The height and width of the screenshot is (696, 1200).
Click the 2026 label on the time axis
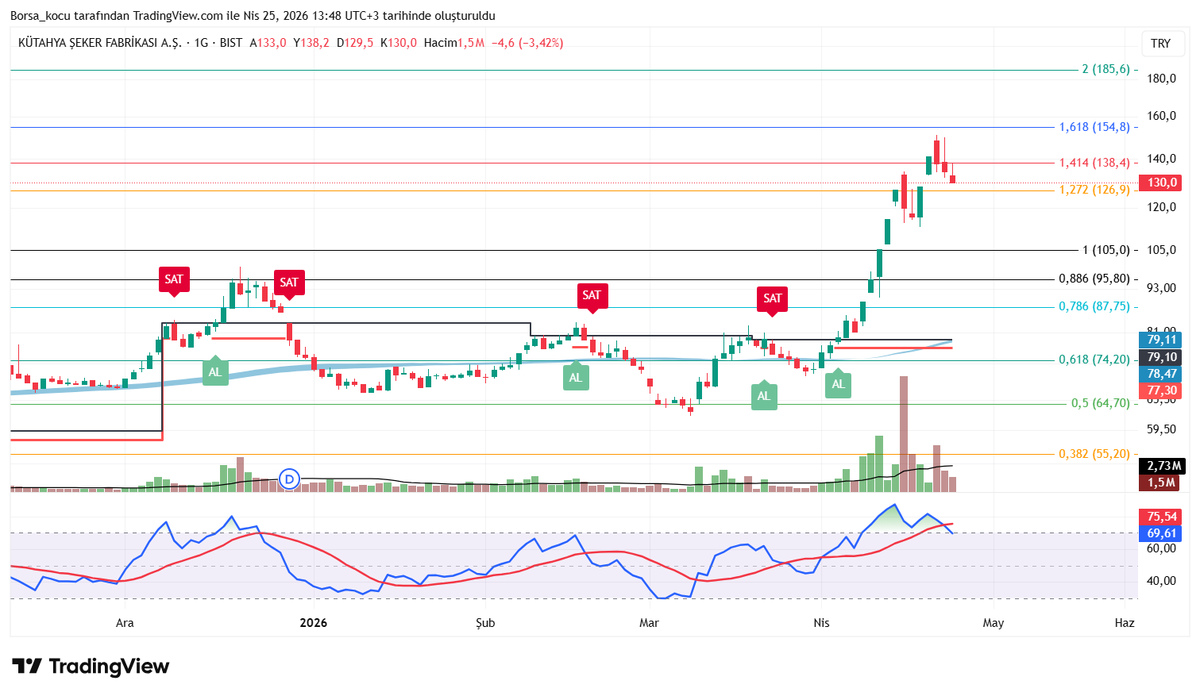tap(313, 622)
